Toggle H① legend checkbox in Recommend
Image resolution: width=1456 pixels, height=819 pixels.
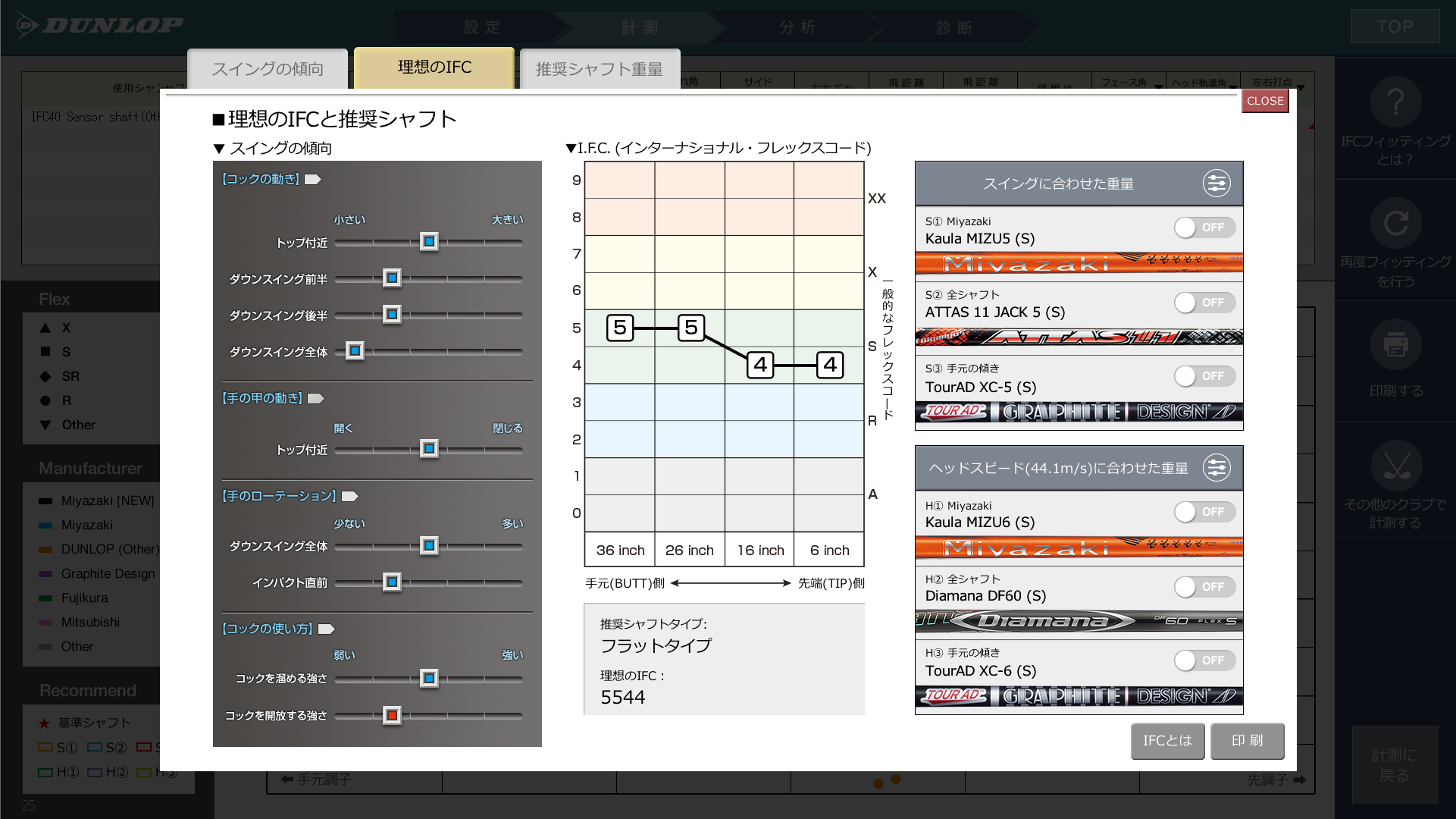45,772
